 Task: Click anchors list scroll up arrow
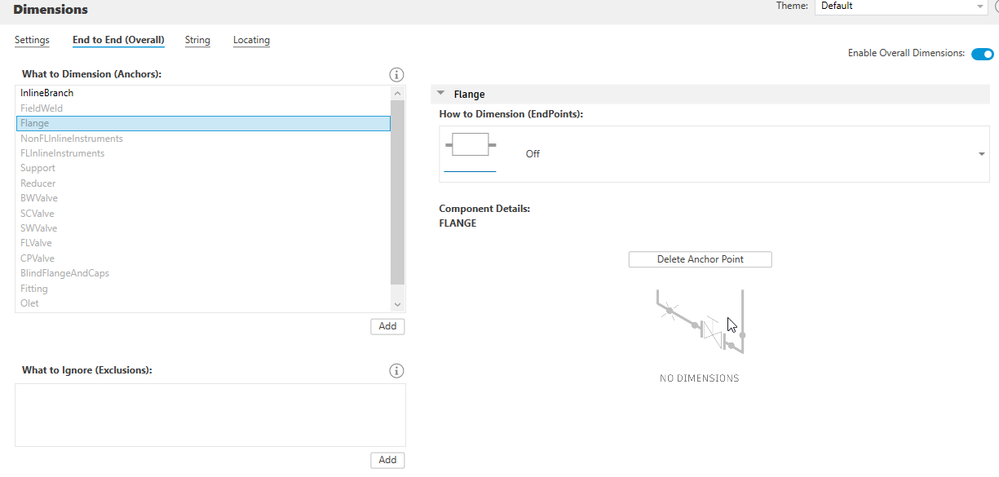pyautogui.click(x=398, y=93)
